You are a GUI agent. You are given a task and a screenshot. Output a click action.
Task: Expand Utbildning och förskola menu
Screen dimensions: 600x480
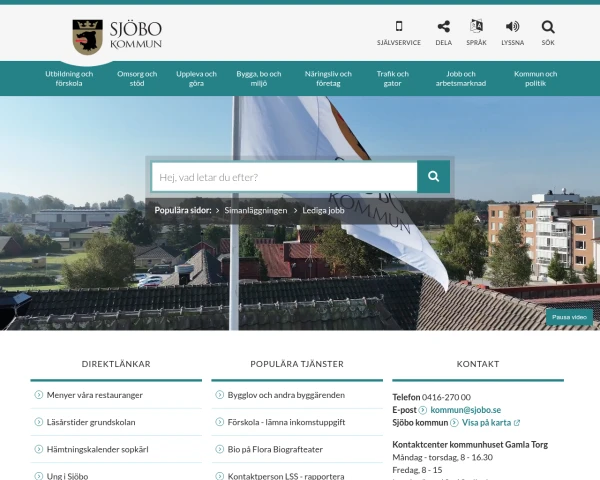coord(69,78)
